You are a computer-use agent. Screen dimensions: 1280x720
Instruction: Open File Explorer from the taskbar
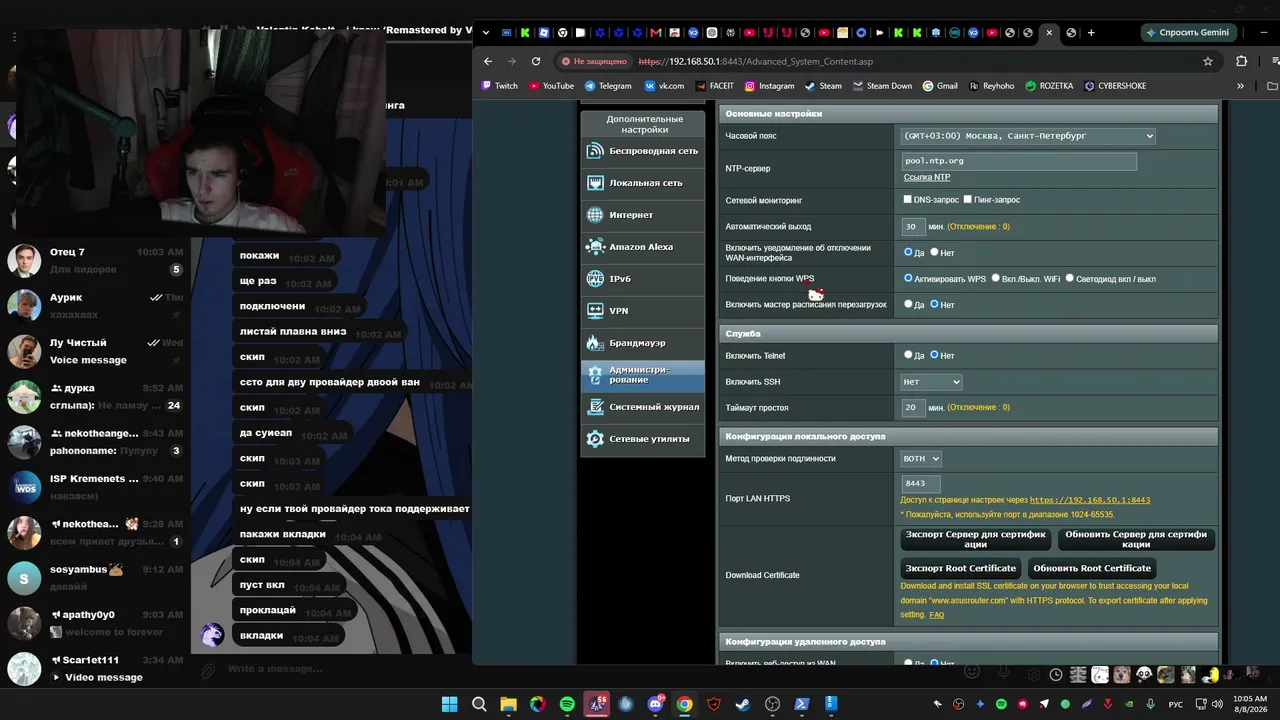pyautogui.click(x=508, y=704)
